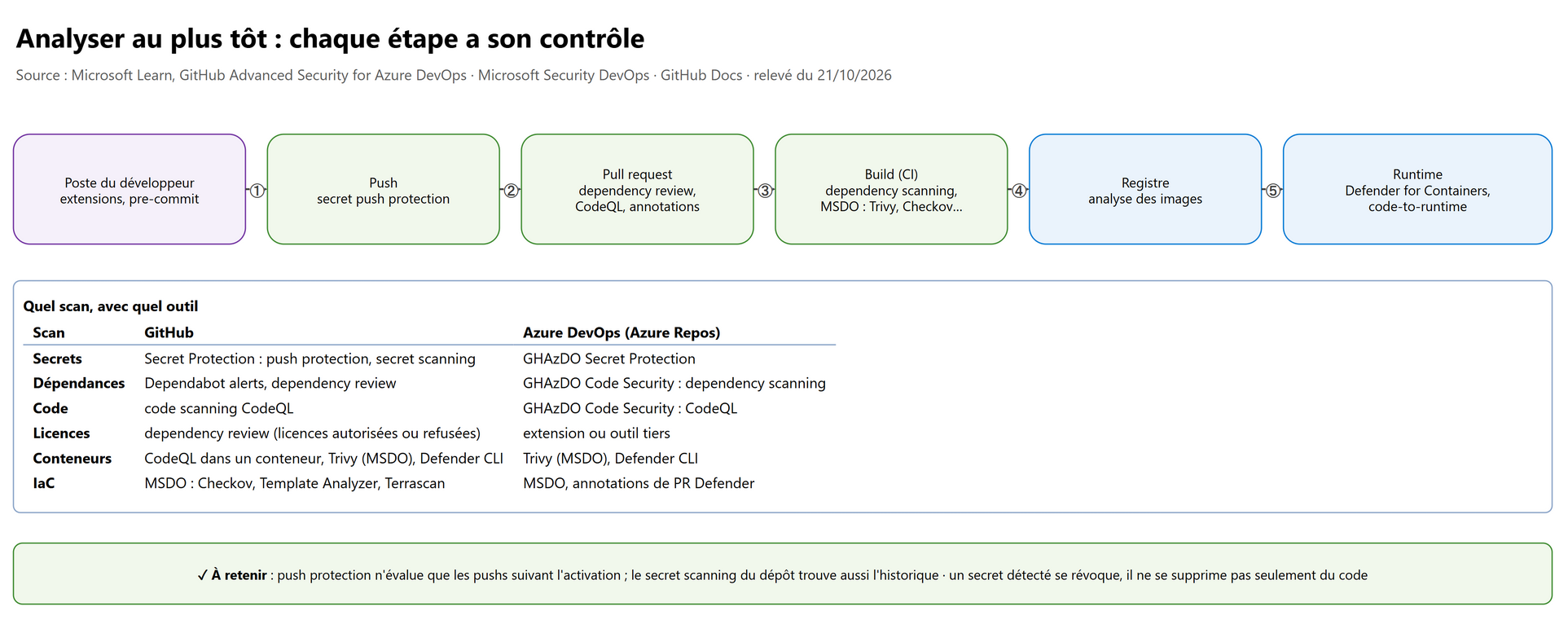Click the "GitHub" column header
The height and width of the screenshot is (620, 1568).
169,332
